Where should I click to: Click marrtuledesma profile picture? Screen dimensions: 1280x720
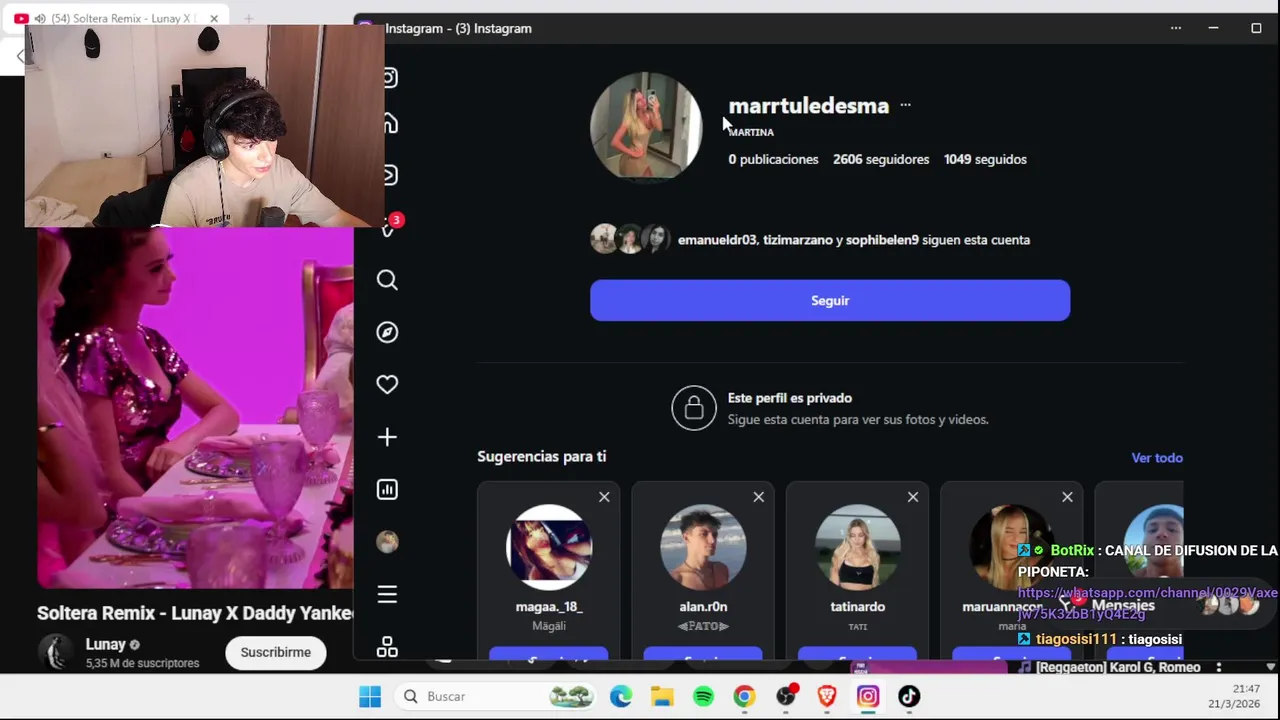646,126
